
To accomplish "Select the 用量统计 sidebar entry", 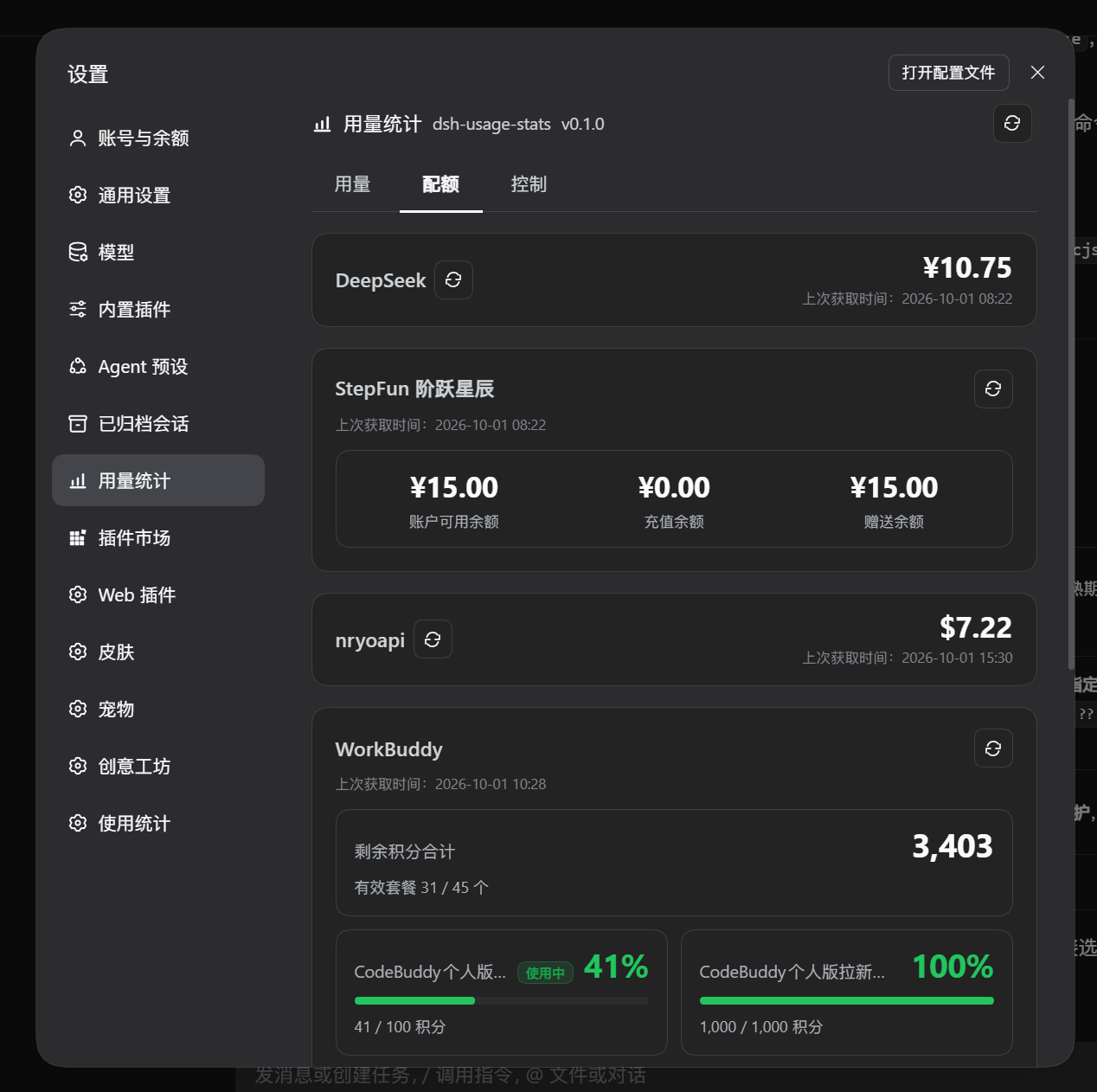I will coord(158,480).
